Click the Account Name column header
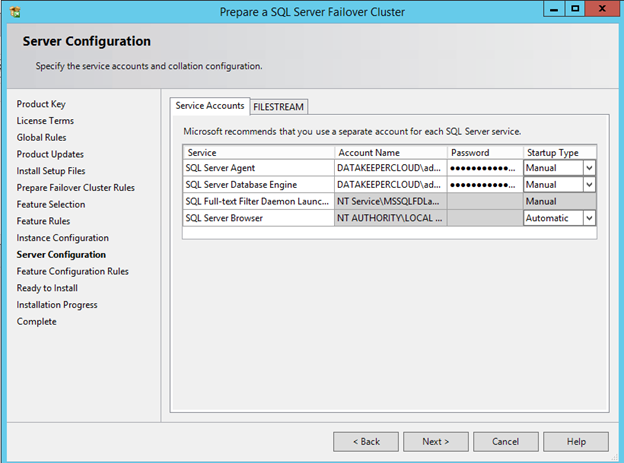Screen dimensions: 624x463 point(390,152)
